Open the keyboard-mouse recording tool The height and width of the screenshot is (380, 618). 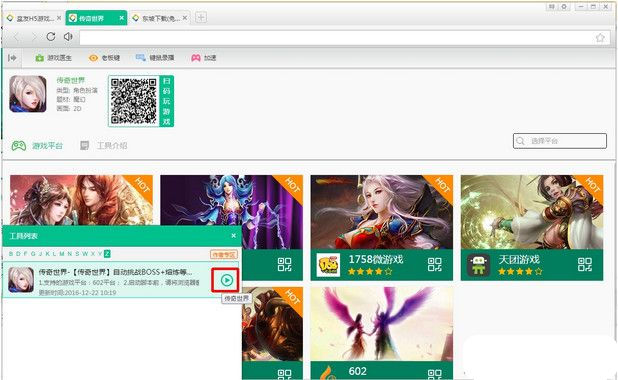155,58
